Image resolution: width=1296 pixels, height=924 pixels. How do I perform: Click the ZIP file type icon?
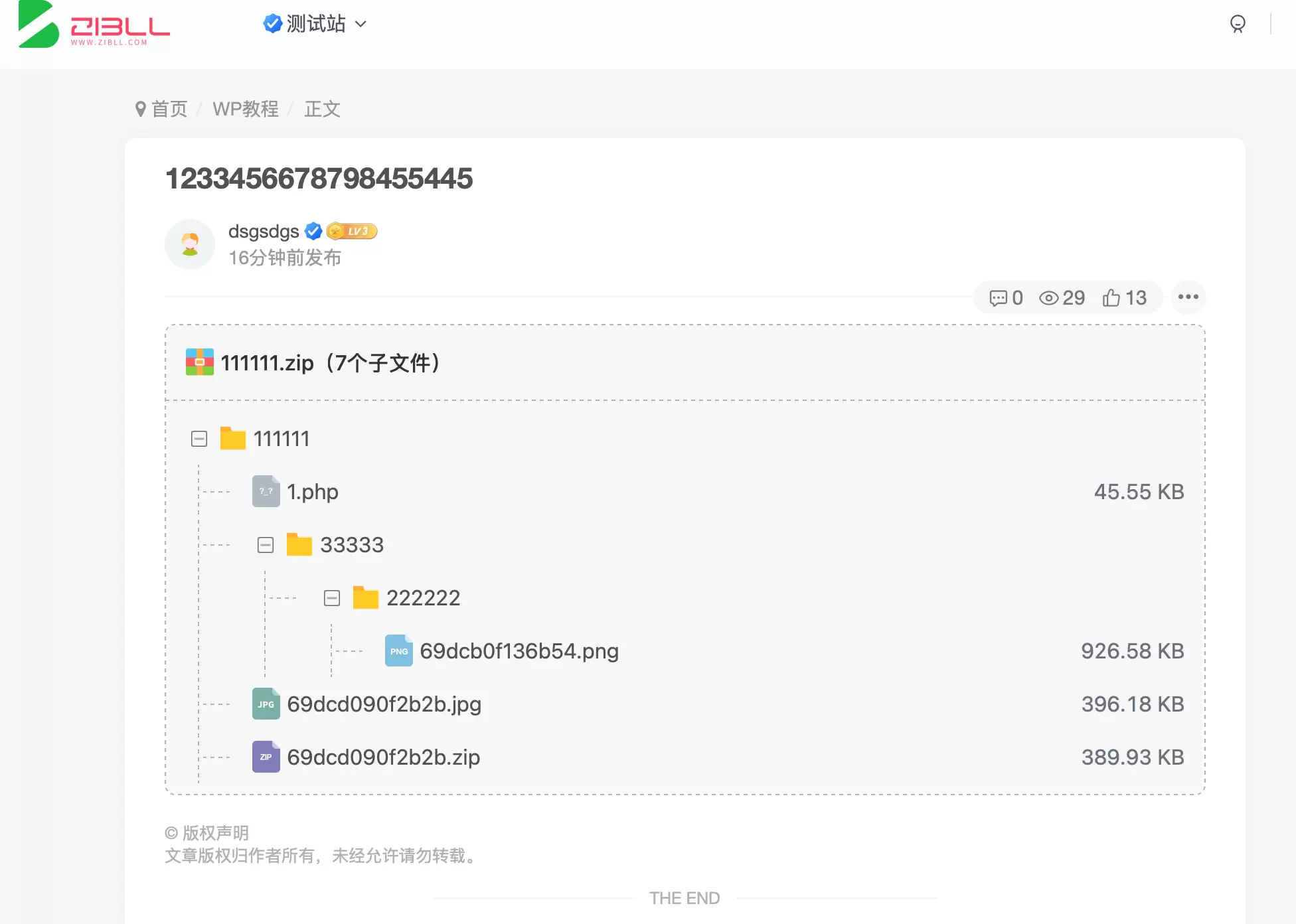[x=266, y=757]
